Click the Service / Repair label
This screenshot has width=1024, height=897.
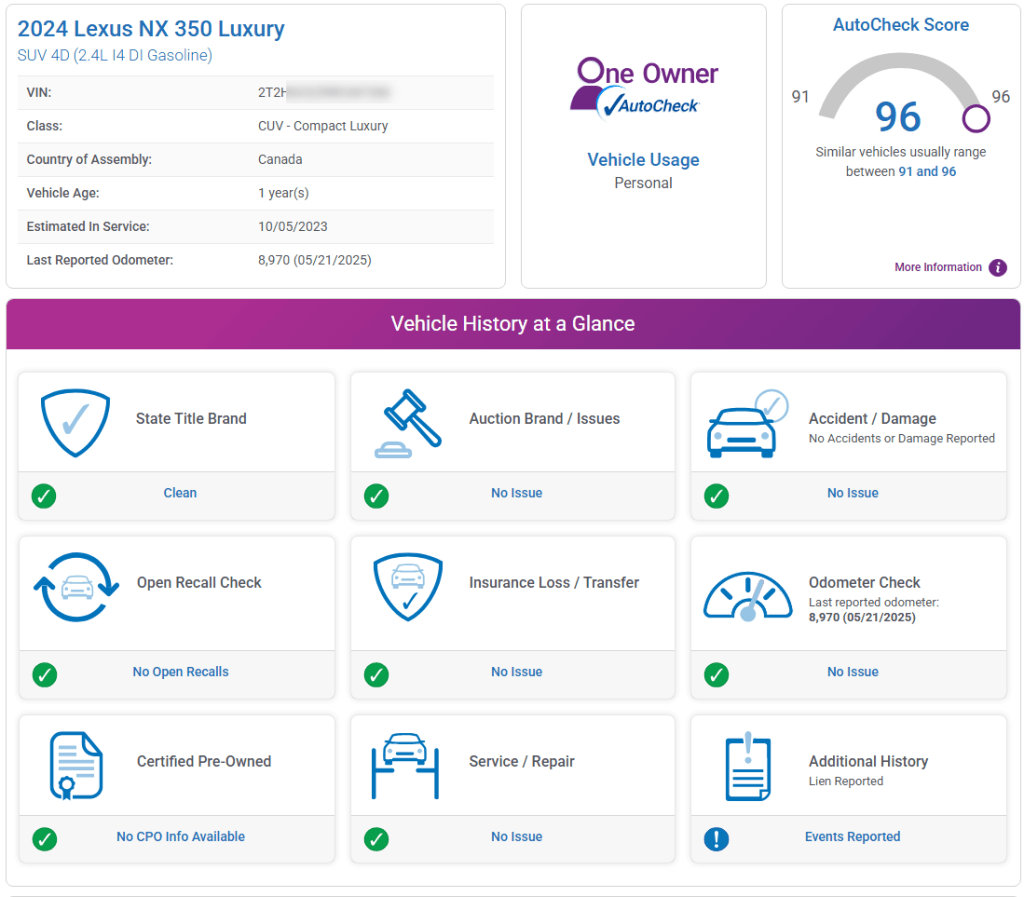point(522,761)
